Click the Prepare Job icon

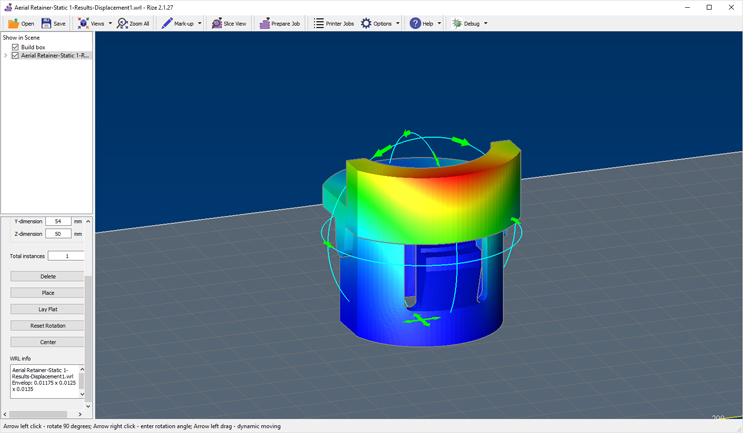coord(265,23)
